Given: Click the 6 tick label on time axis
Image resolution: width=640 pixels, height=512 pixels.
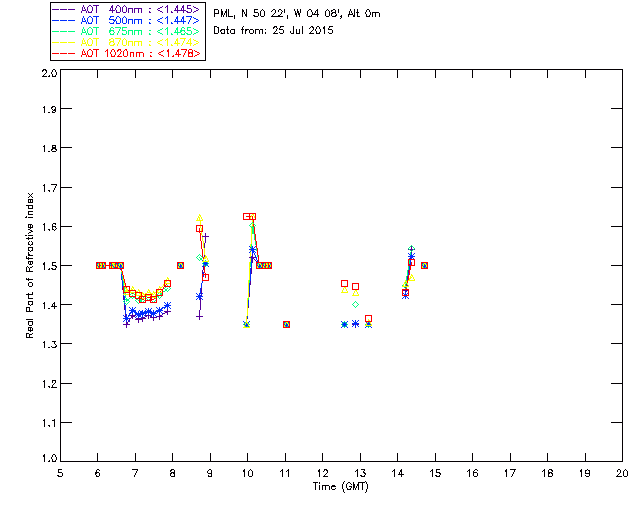Looking at the screenshot, I should click(x=98, y=473).
